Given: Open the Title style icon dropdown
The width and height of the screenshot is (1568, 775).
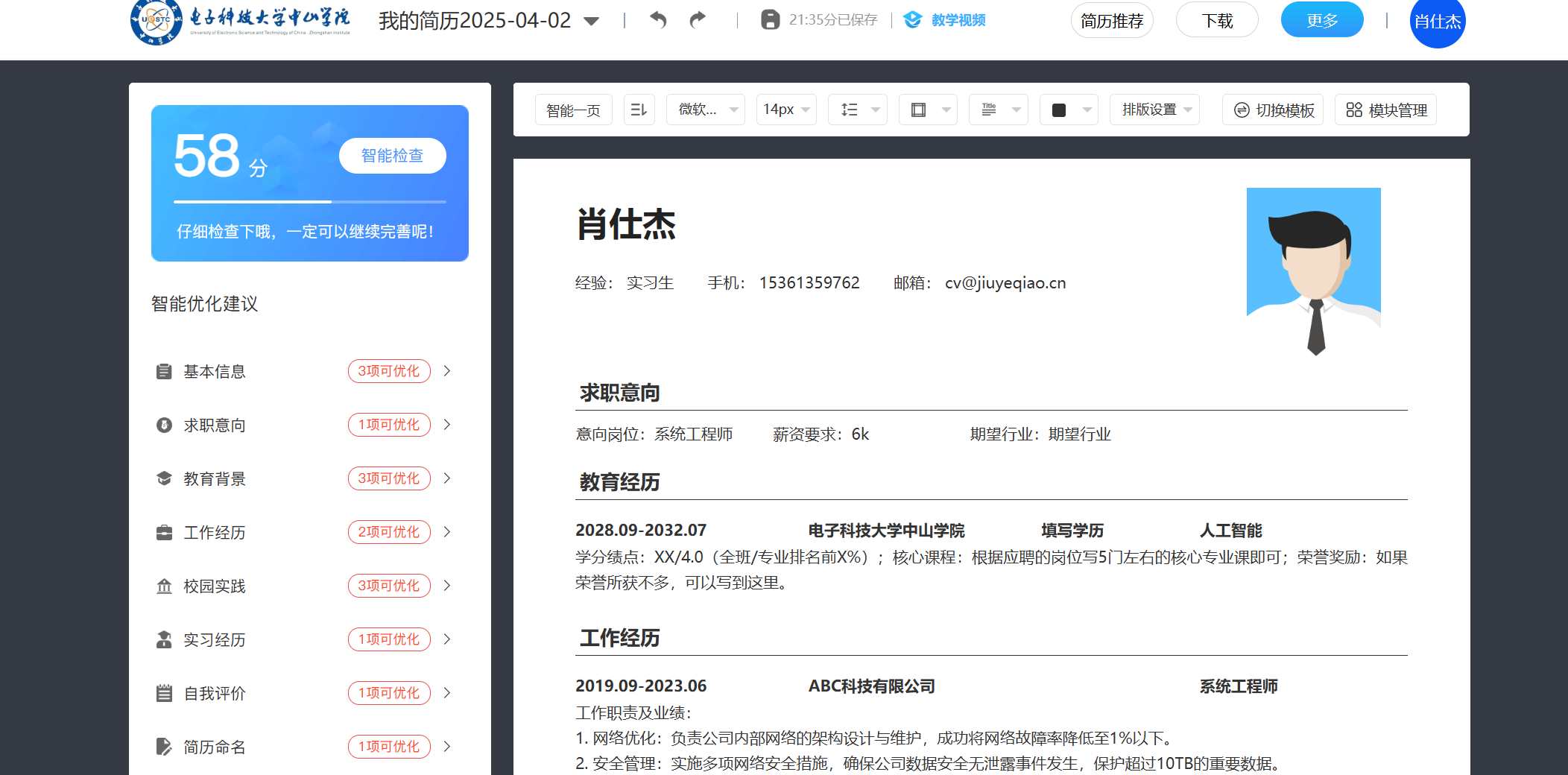Looking at the screenshot, I should (998, 110).
